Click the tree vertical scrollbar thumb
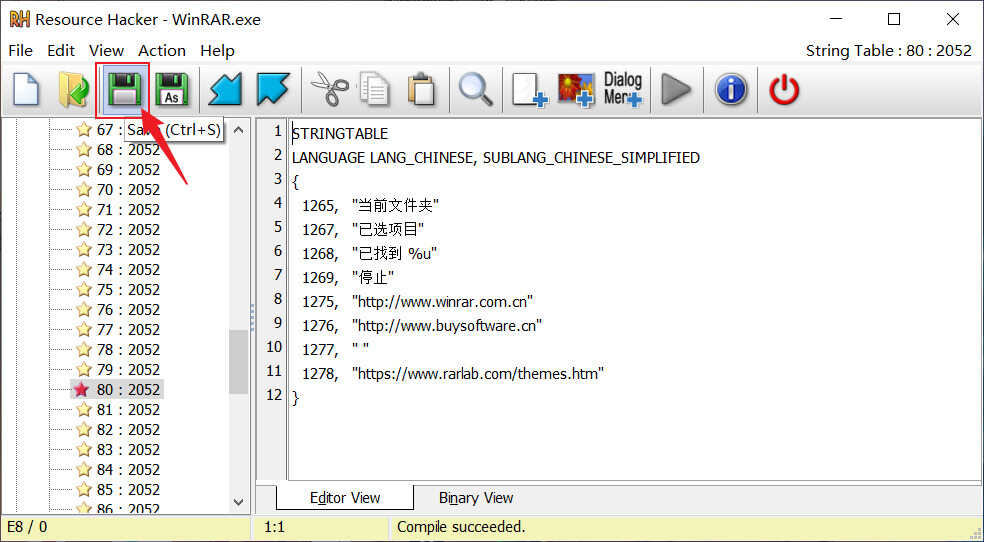 click(x=238, y=362)
